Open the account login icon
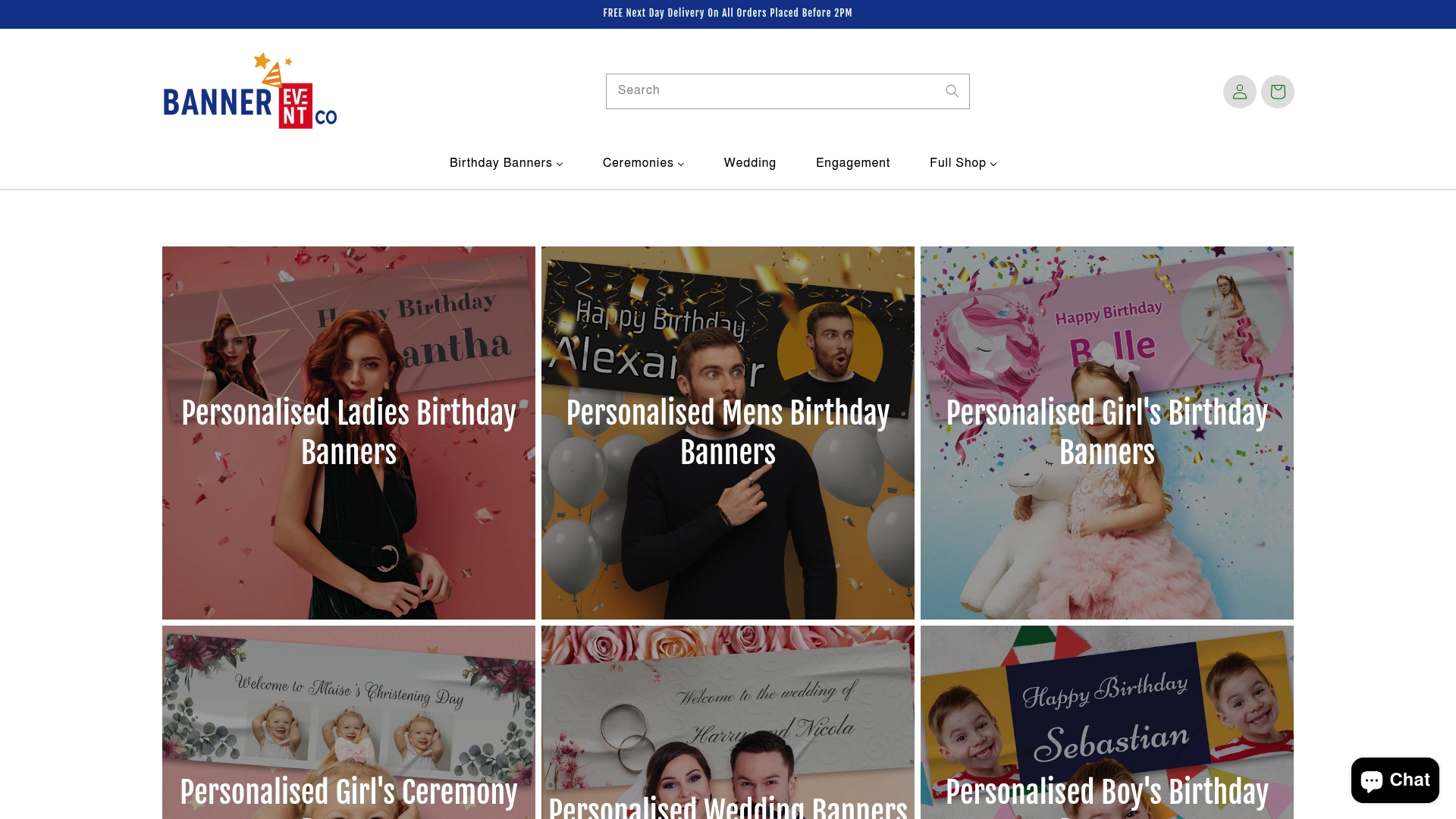The width and height of the screenshot is (1456, 819). (x=1239, y=92)
